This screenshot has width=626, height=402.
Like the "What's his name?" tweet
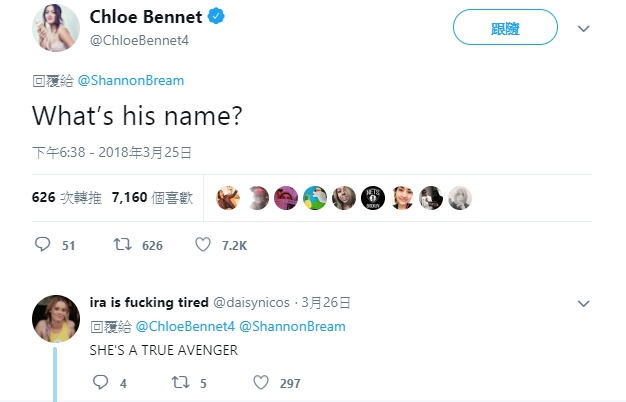point(203,244)
